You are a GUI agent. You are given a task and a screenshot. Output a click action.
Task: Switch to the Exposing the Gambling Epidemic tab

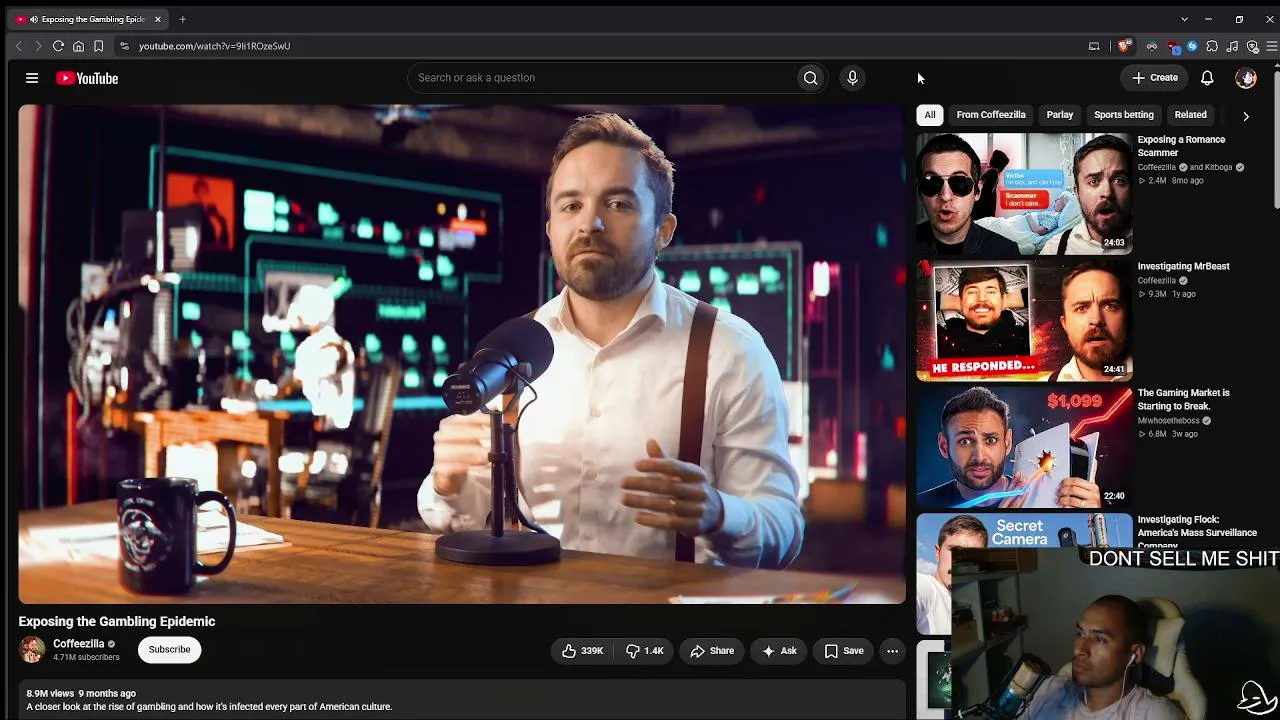[88, 19]
